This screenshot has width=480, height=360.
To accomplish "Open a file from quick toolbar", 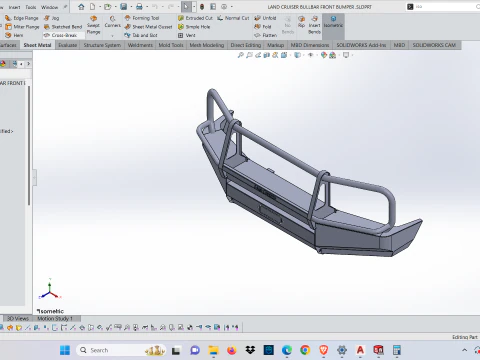I will pos(107,7).
